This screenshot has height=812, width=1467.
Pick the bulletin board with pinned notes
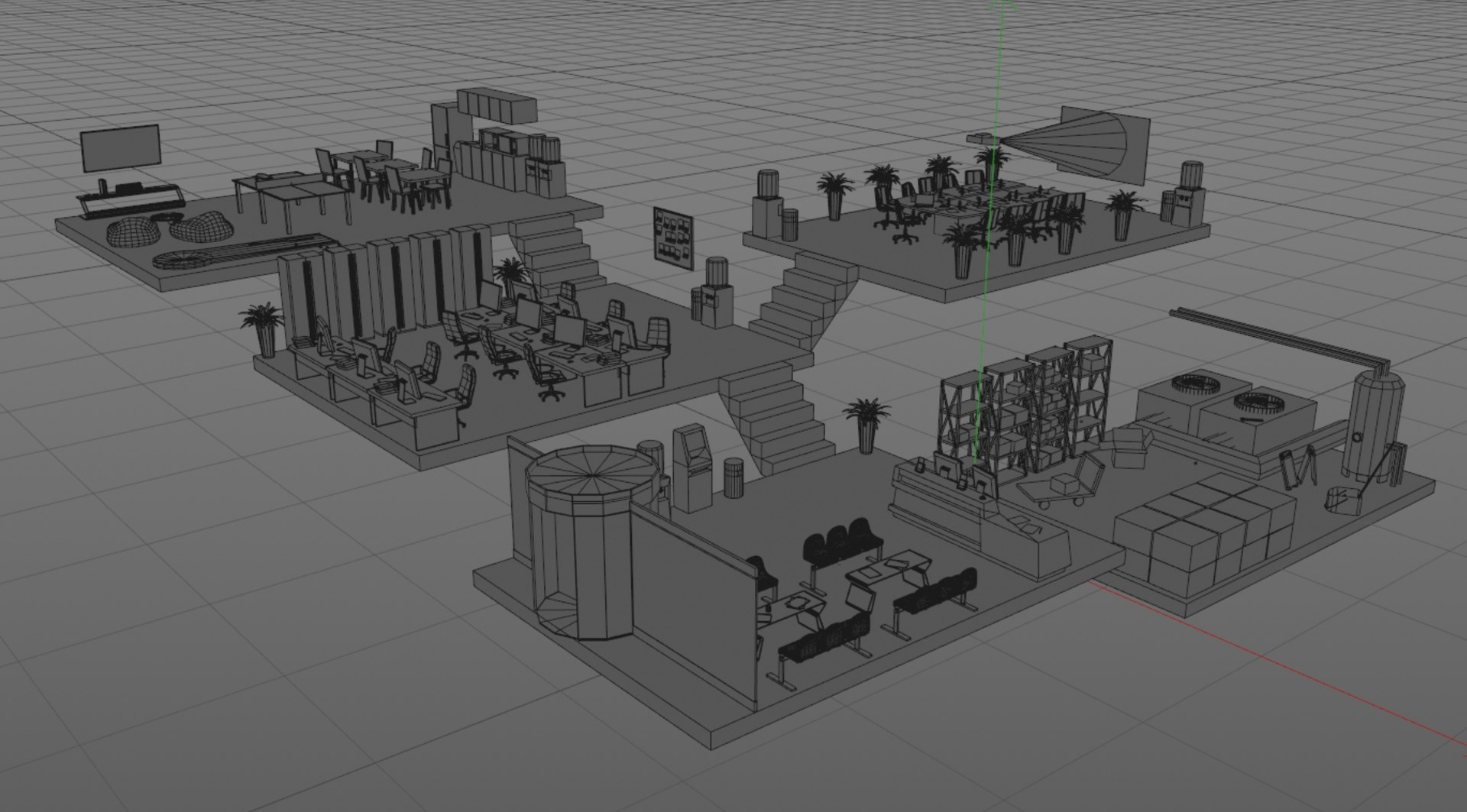coord(673,238)
